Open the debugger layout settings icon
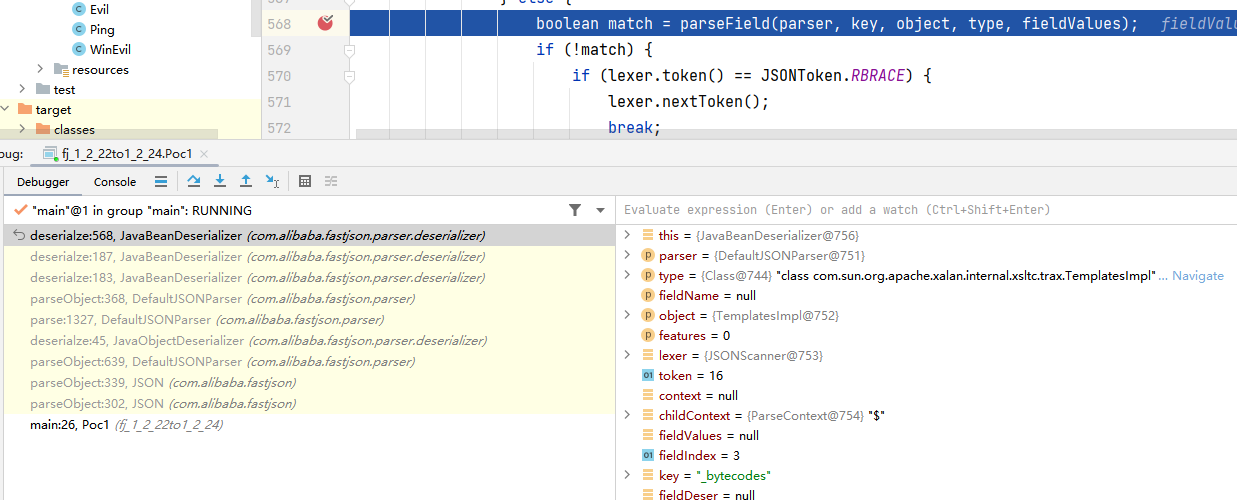Viewport: 1237px width, 500px height. click(x=160, y=181)
